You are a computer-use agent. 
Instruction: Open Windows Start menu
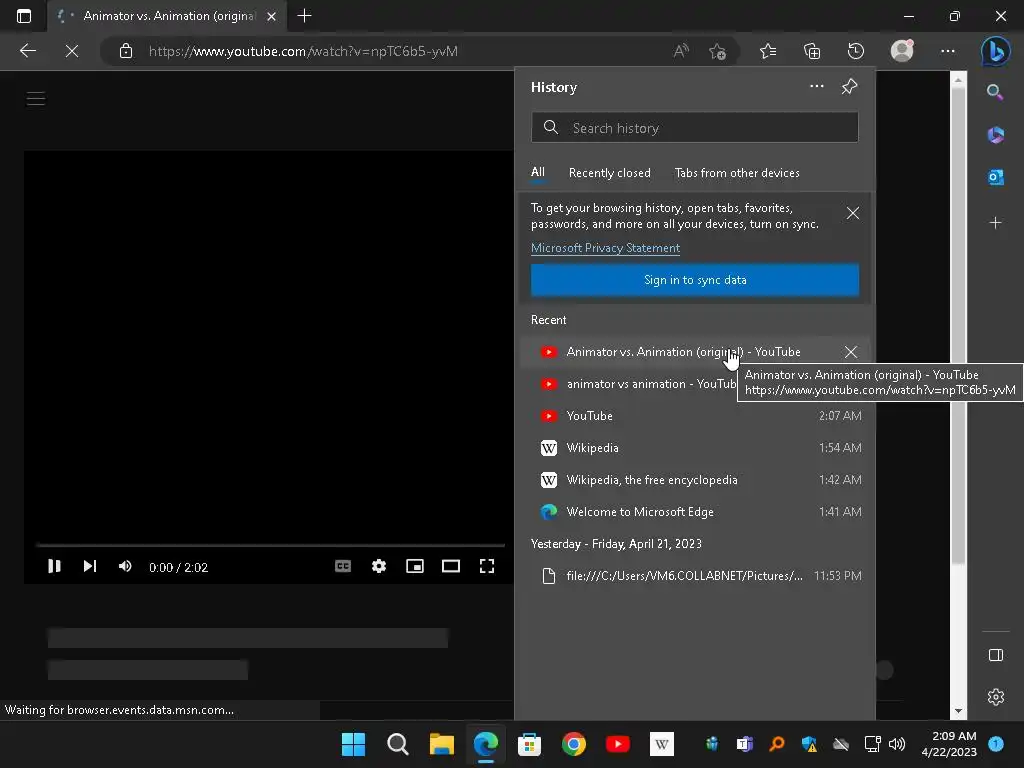[353, 744]
